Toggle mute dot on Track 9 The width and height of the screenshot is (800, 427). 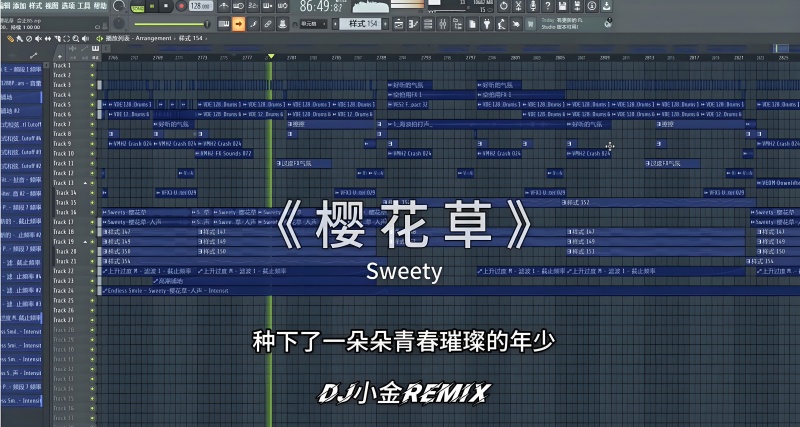pyautogui.click(x=92, y=143)
